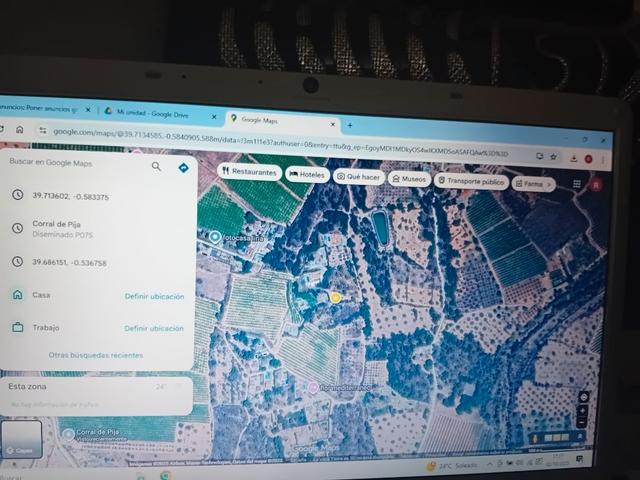Zoom in with the plus button
Viewport: 640px width, 480px height.
click(x=583, y=412)
